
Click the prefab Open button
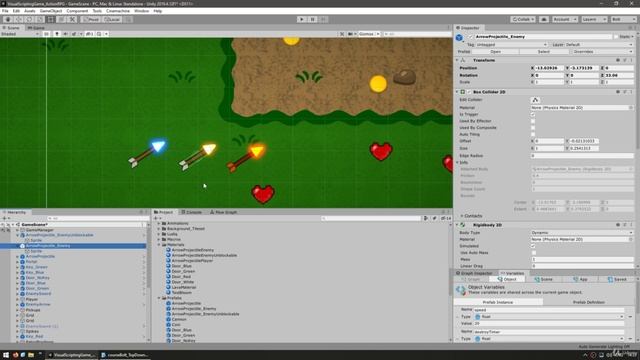coord(496,52)
